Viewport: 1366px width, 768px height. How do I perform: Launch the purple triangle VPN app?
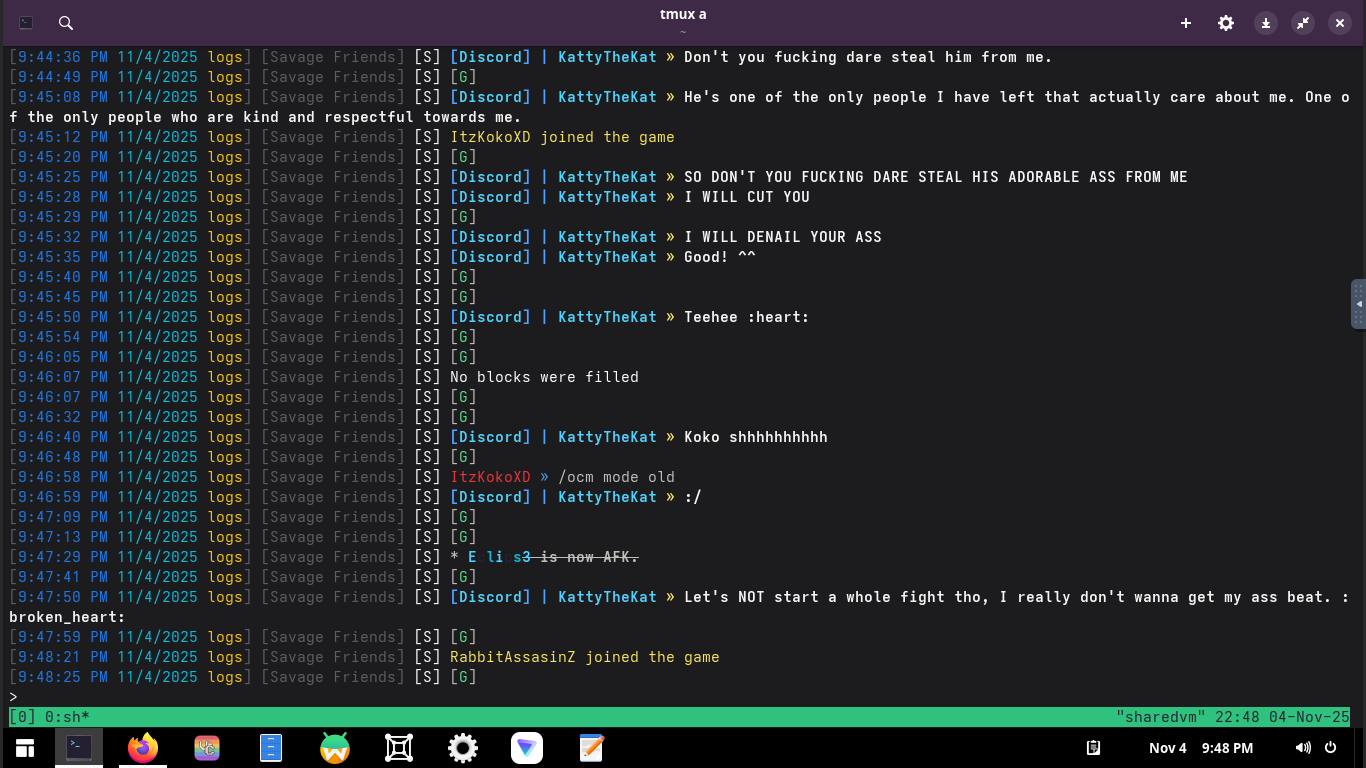pos(527,748)
